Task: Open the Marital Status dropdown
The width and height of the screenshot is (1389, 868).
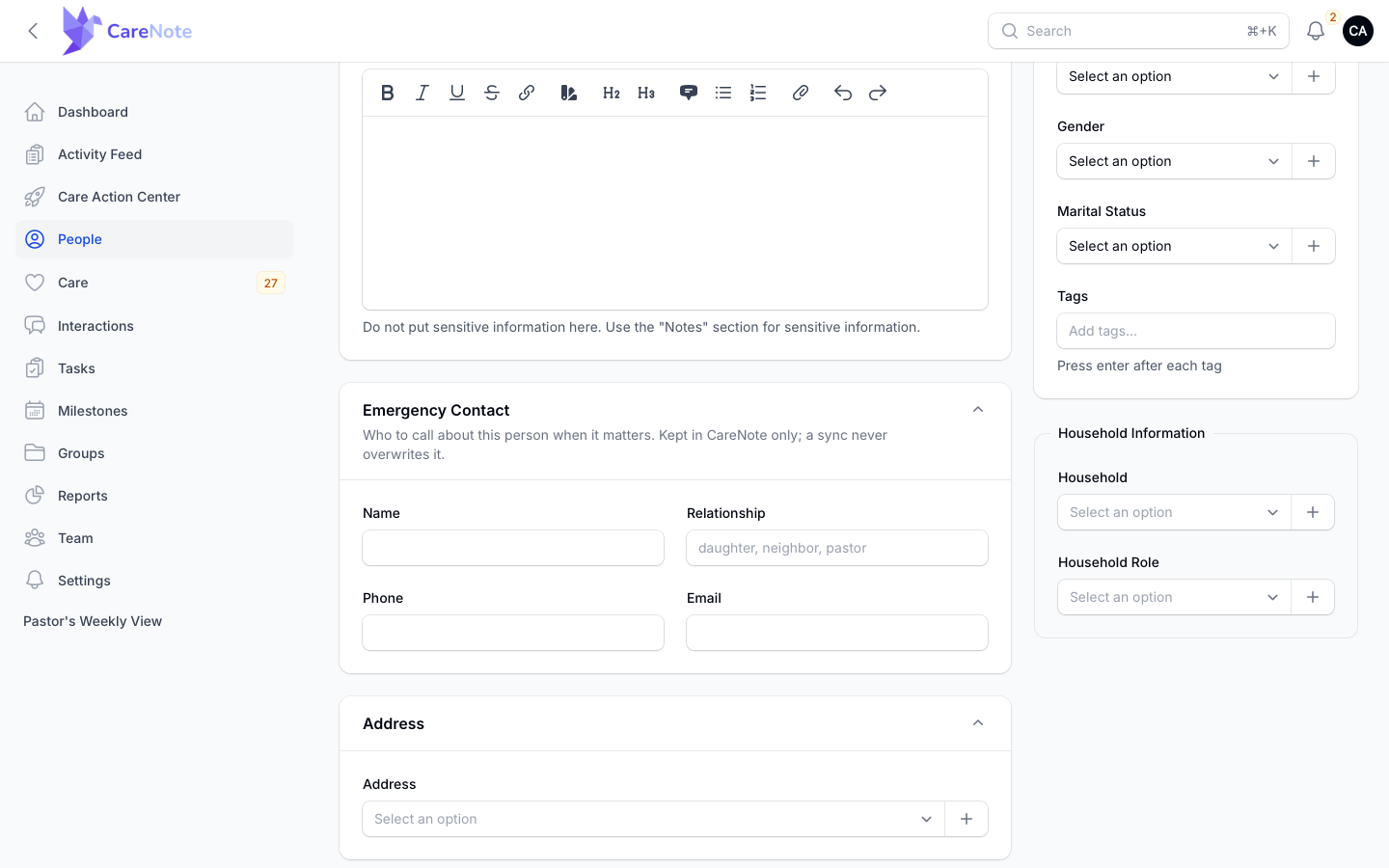Action: pyautogui.click(x=1174, y=246)
